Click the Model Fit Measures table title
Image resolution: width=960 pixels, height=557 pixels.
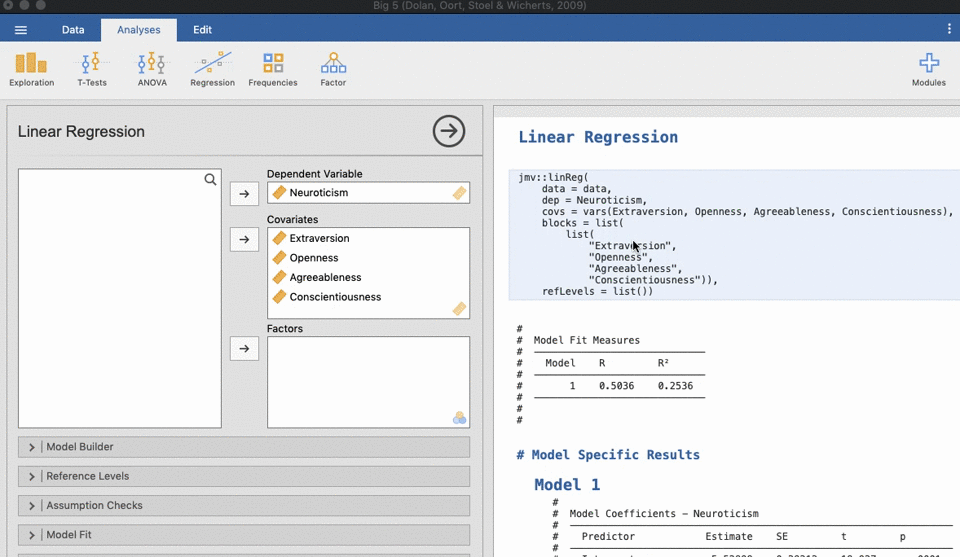click(587, 340)
